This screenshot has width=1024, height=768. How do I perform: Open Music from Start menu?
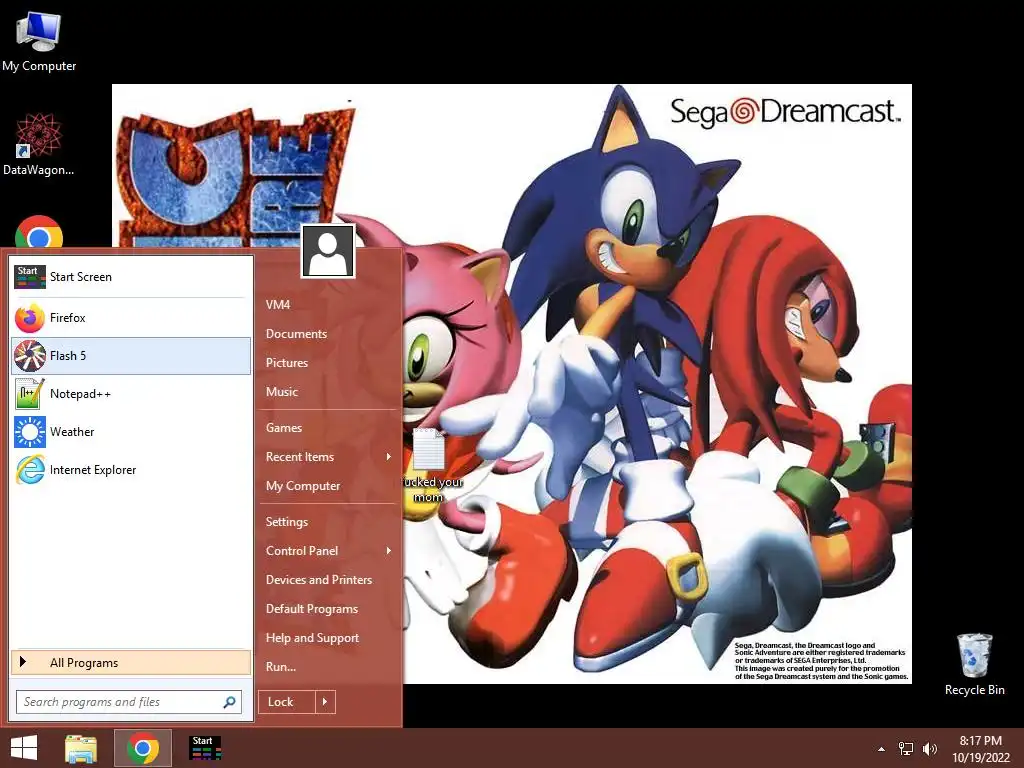click(x=282, y=392)
